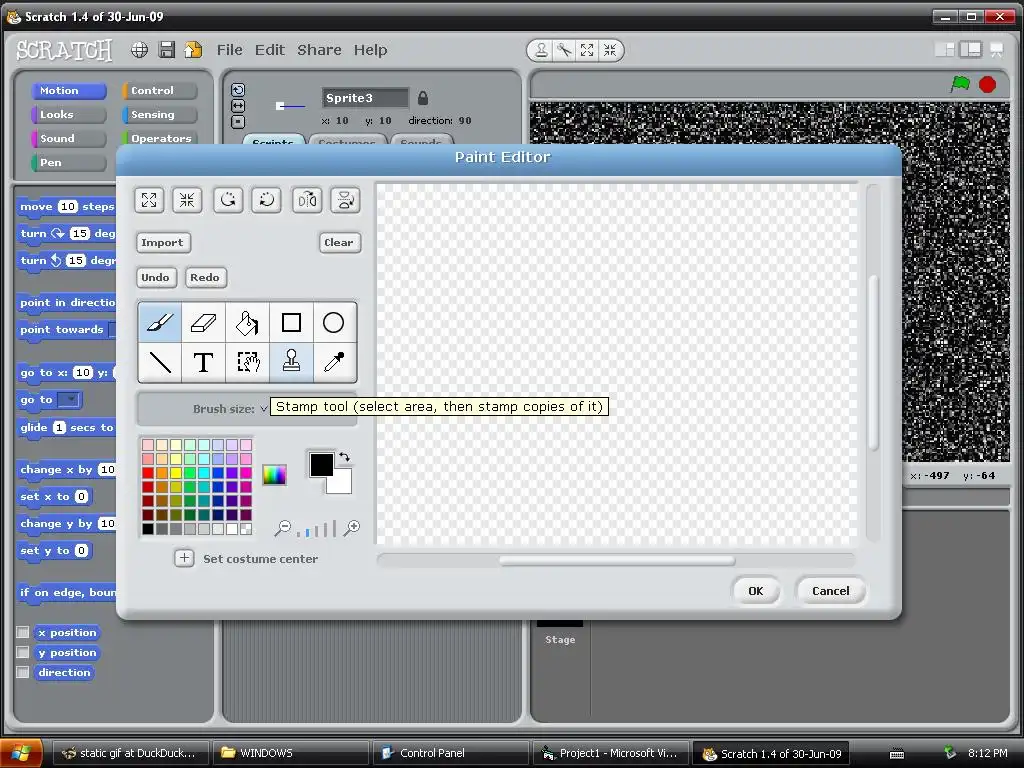Open the Brush size dropdown
Screen dimensions: 1024x768
pos(263,409)
